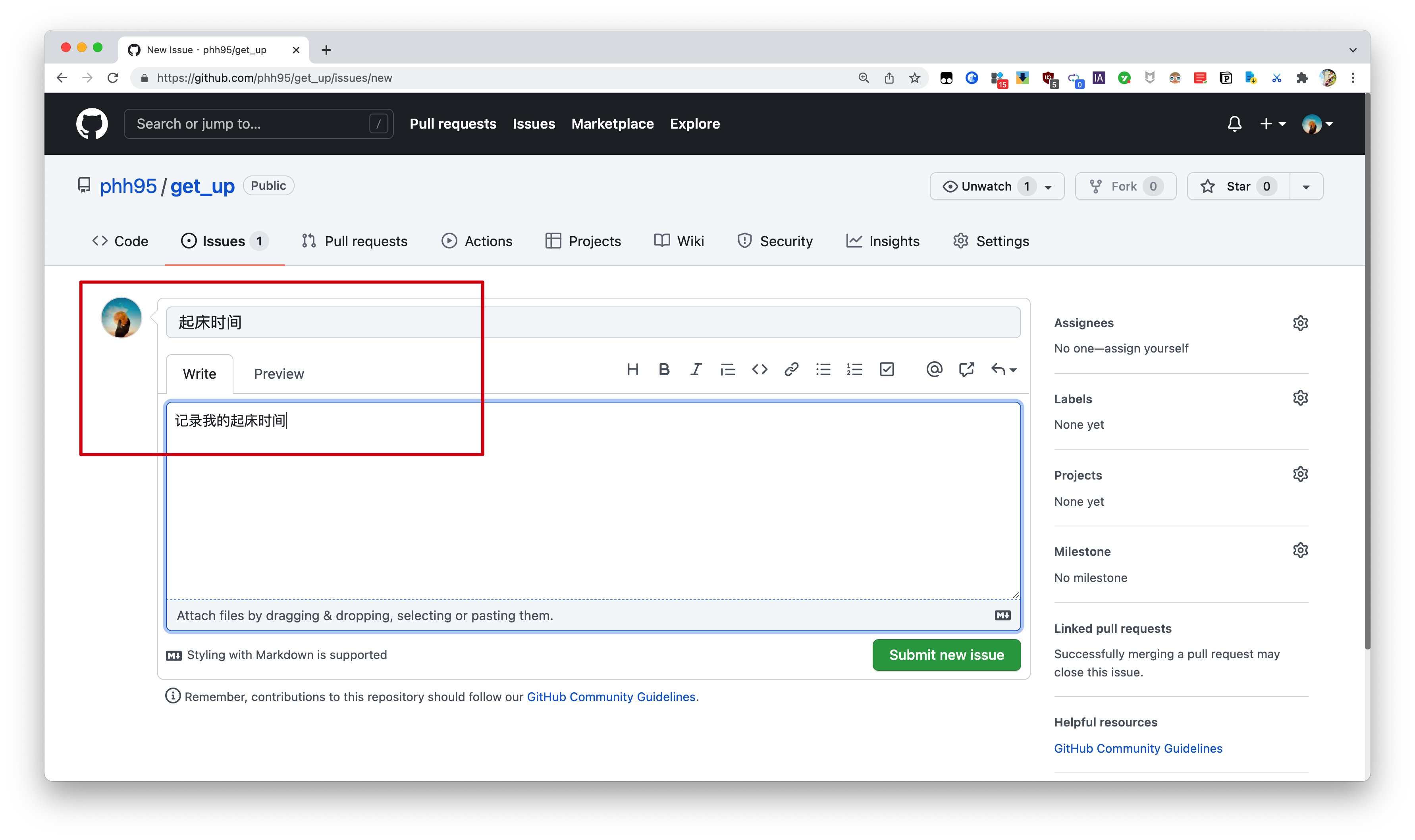Click the issue title input field
The image size is (1415, 840).
[x=593, y=323]
